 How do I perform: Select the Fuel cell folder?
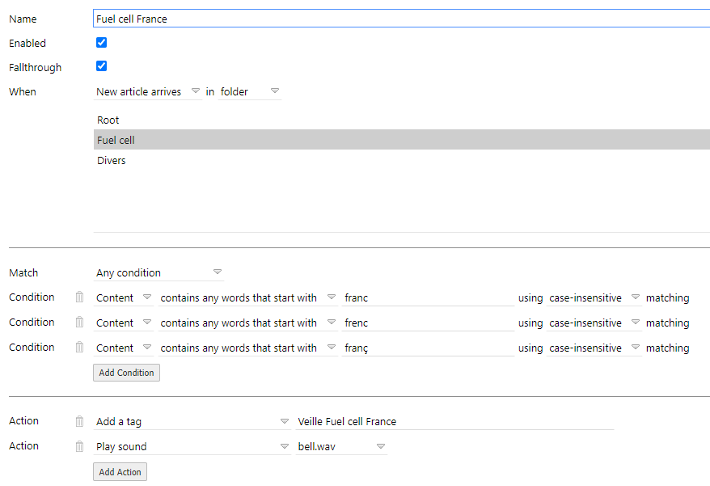402,140
